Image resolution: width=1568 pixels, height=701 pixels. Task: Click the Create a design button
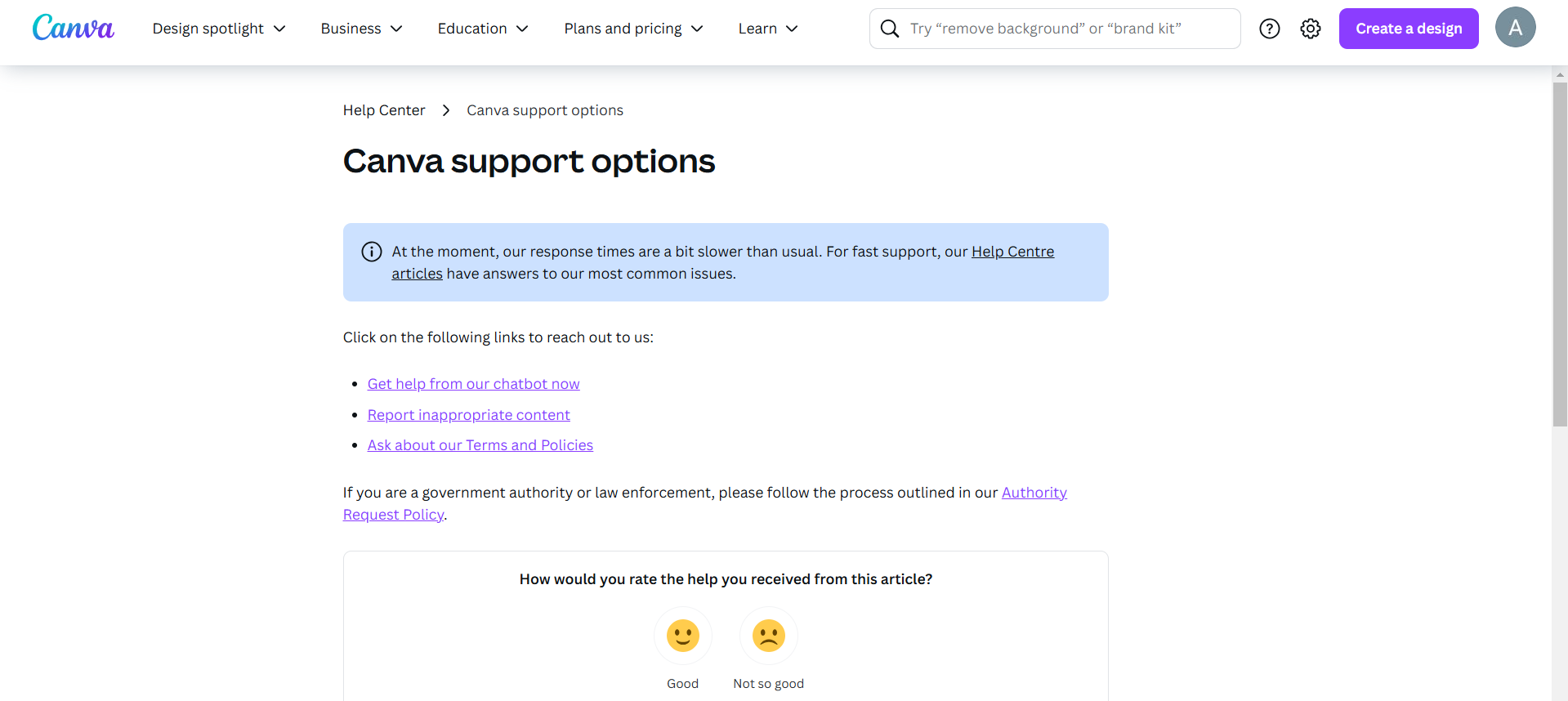[x=1408, y=29]
